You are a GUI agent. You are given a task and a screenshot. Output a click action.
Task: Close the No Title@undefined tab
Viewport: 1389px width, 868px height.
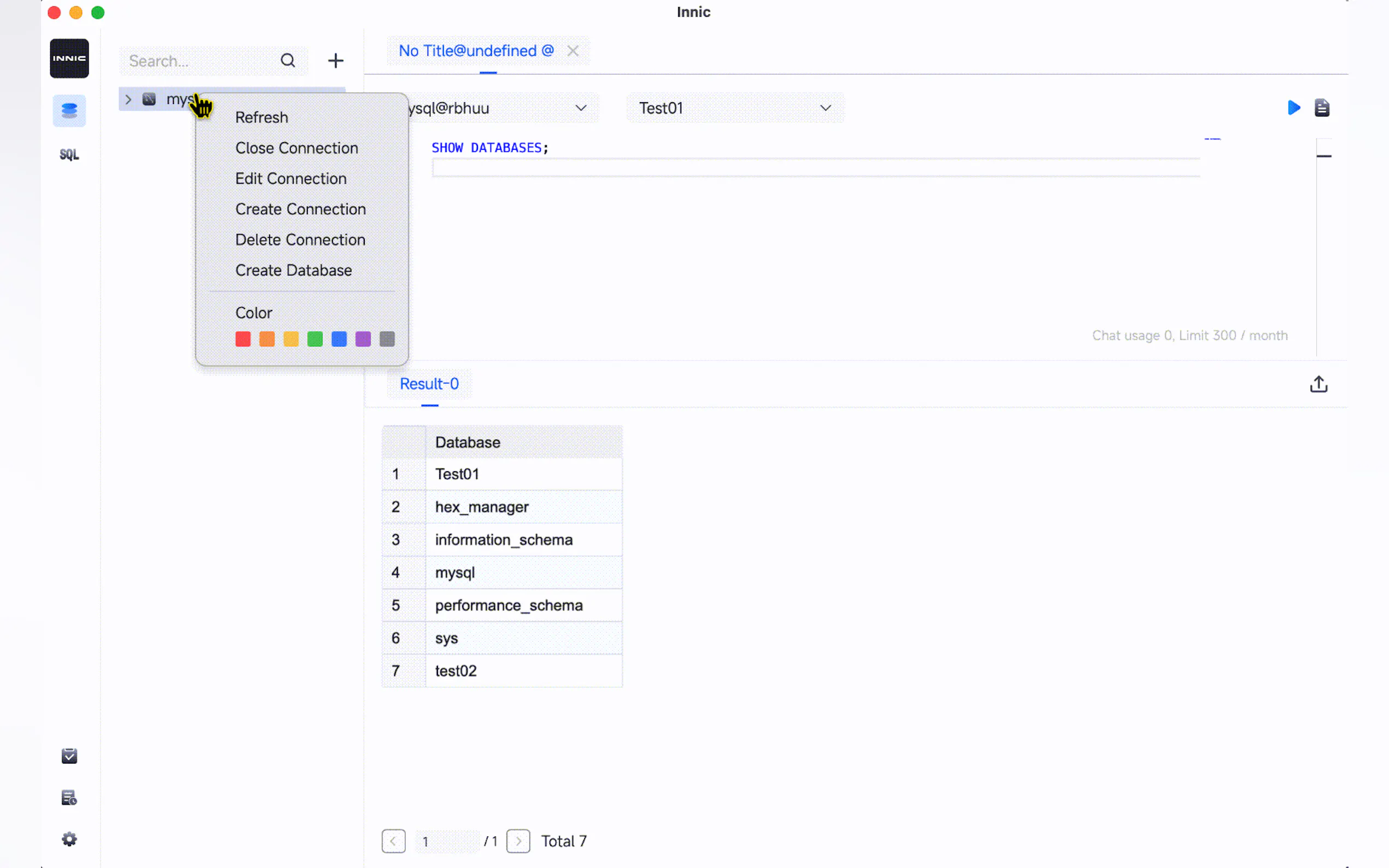coord(573,51)
